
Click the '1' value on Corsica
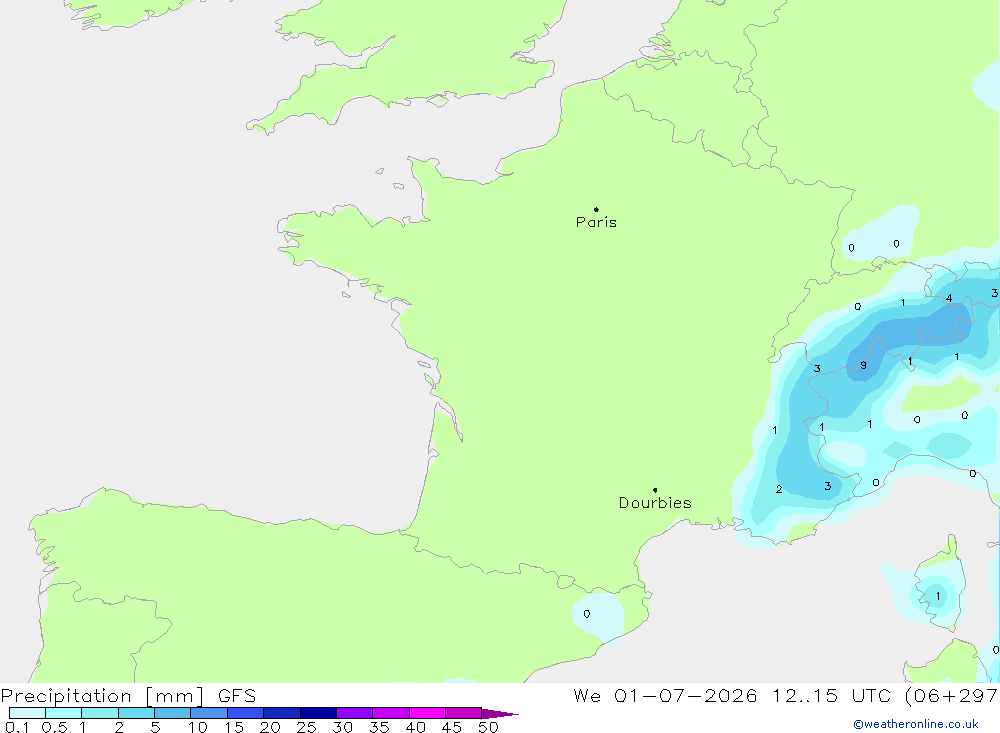[x=938, y=596]
